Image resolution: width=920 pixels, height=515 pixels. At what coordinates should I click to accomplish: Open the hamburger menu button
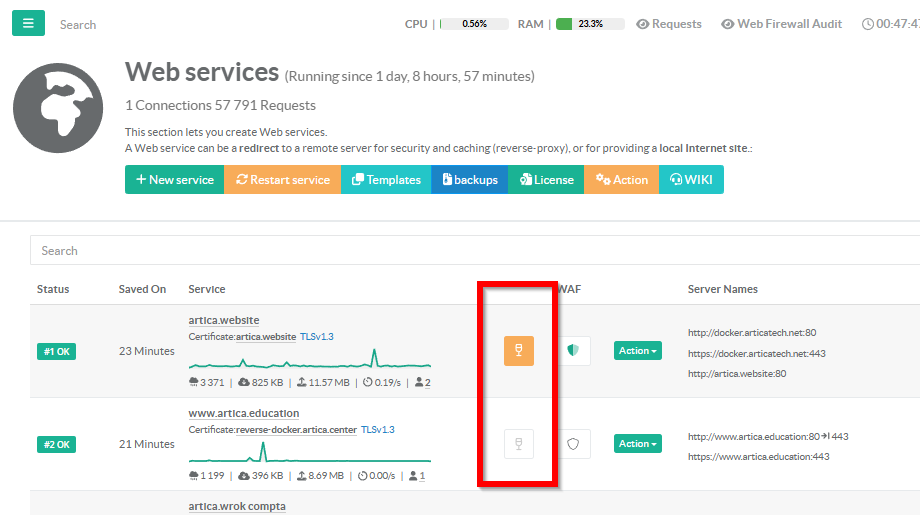point(28,22)
